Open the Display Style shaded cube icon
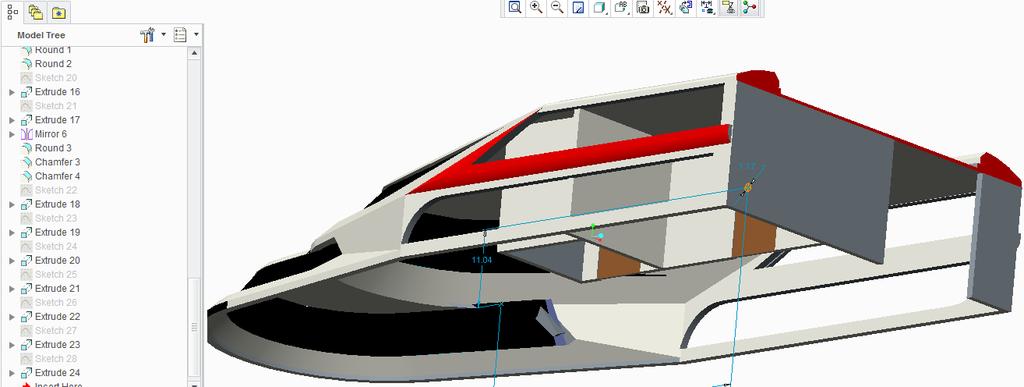Screen dimensions: 1024x387 click(x=599, y=8)
